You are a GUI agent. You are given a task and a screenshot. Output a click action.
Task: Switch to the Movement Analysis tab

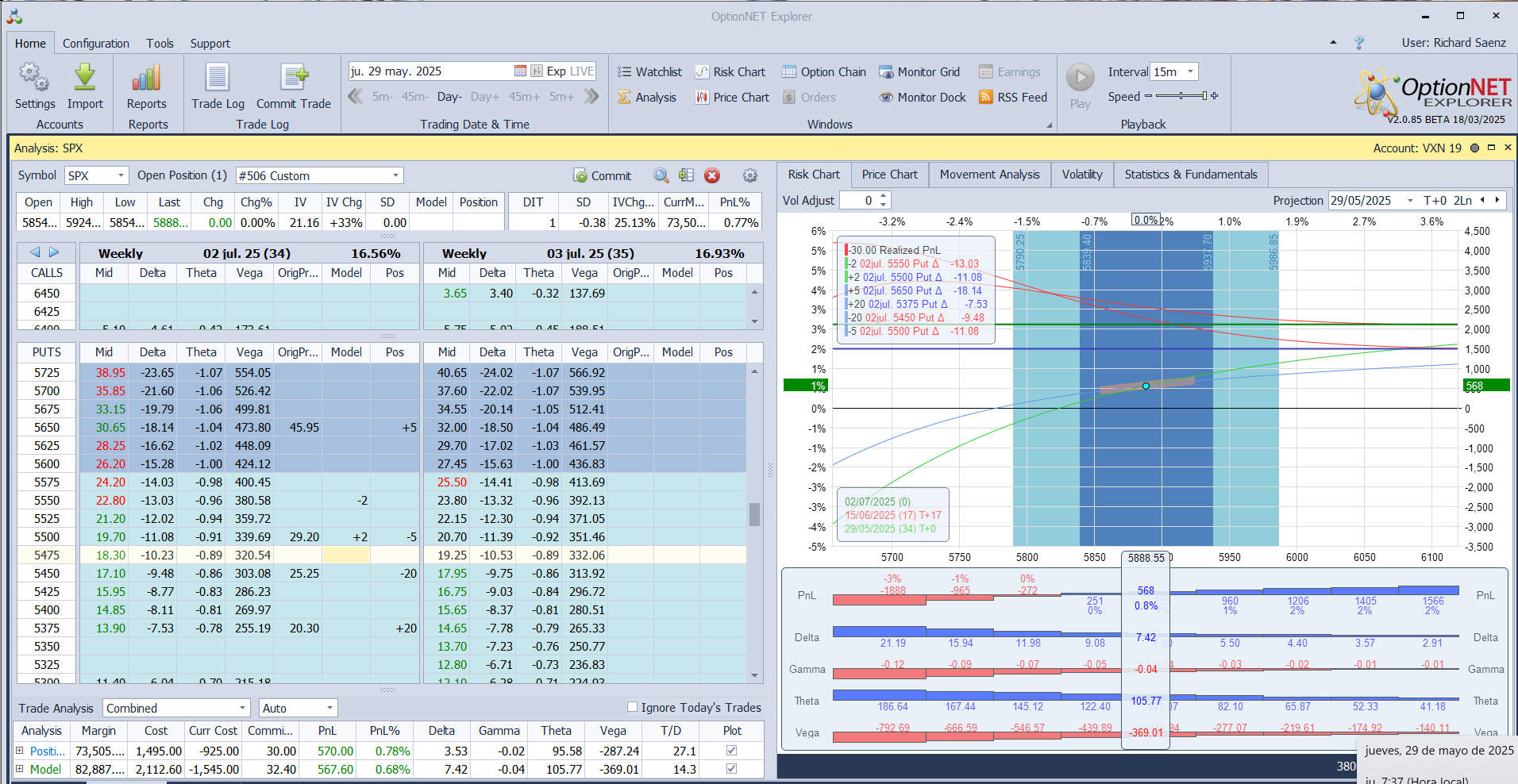click(x=989, y=175)
